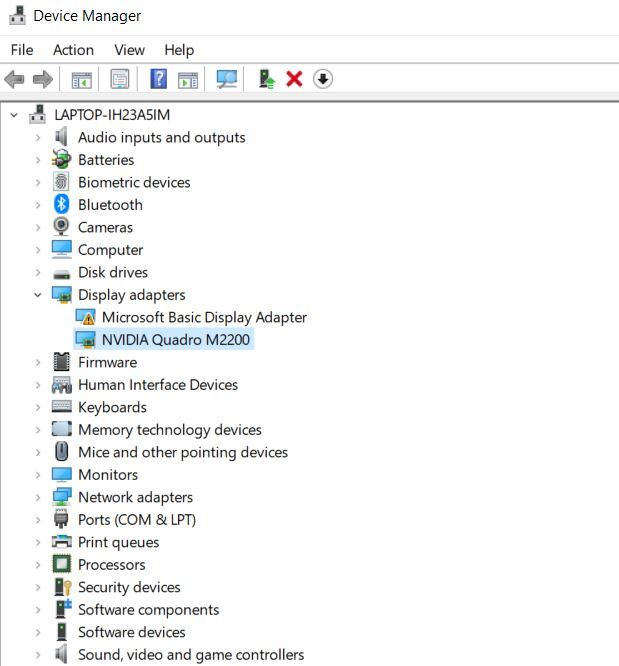Expand the Software devices category arrow
The width and height of the screenshot is (619, 666).
[x=38, y=632]
